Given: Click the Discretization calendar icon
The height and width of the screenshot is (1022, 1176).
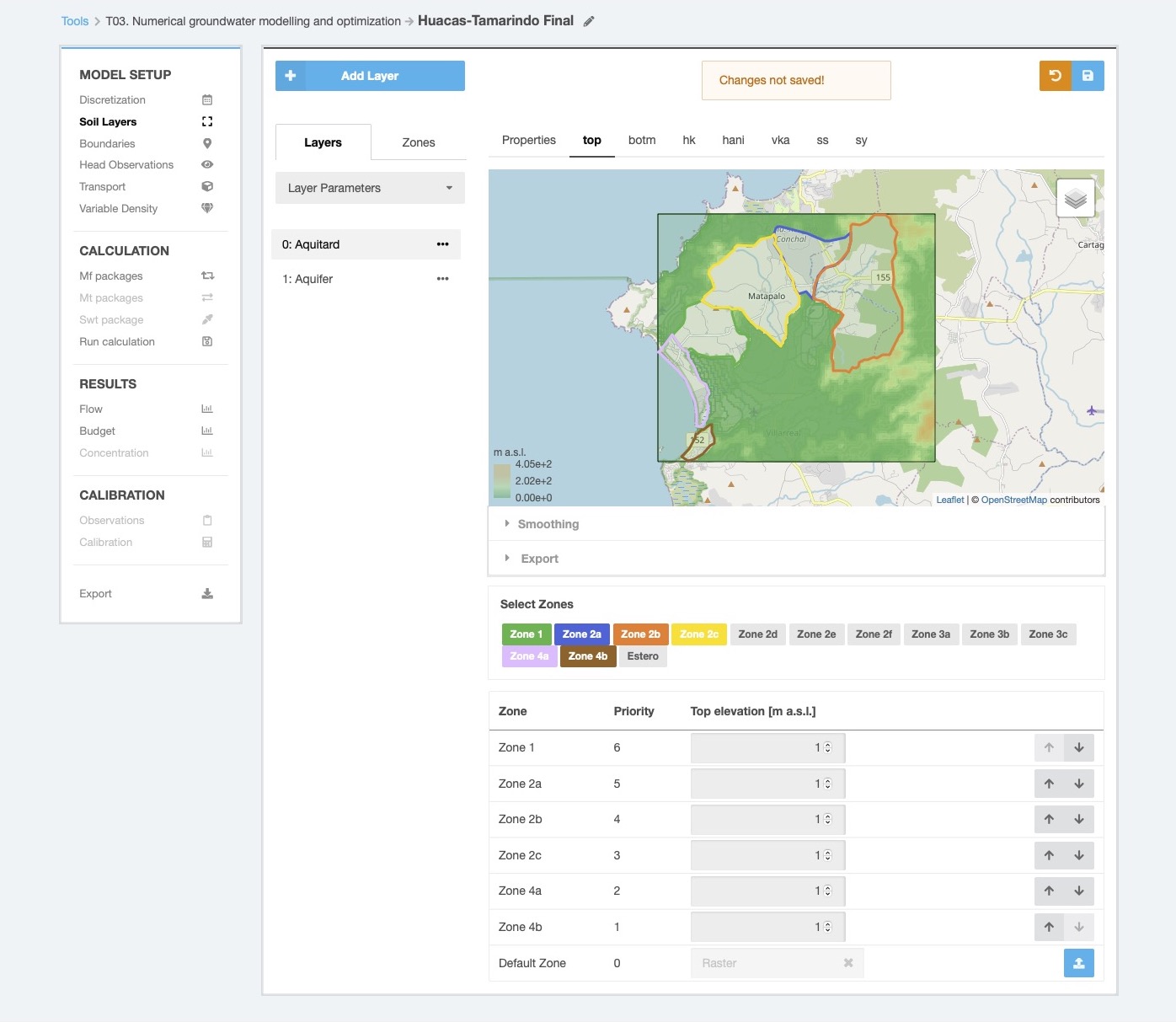Looking at the screenshot, I should click(x=207, y=99).
